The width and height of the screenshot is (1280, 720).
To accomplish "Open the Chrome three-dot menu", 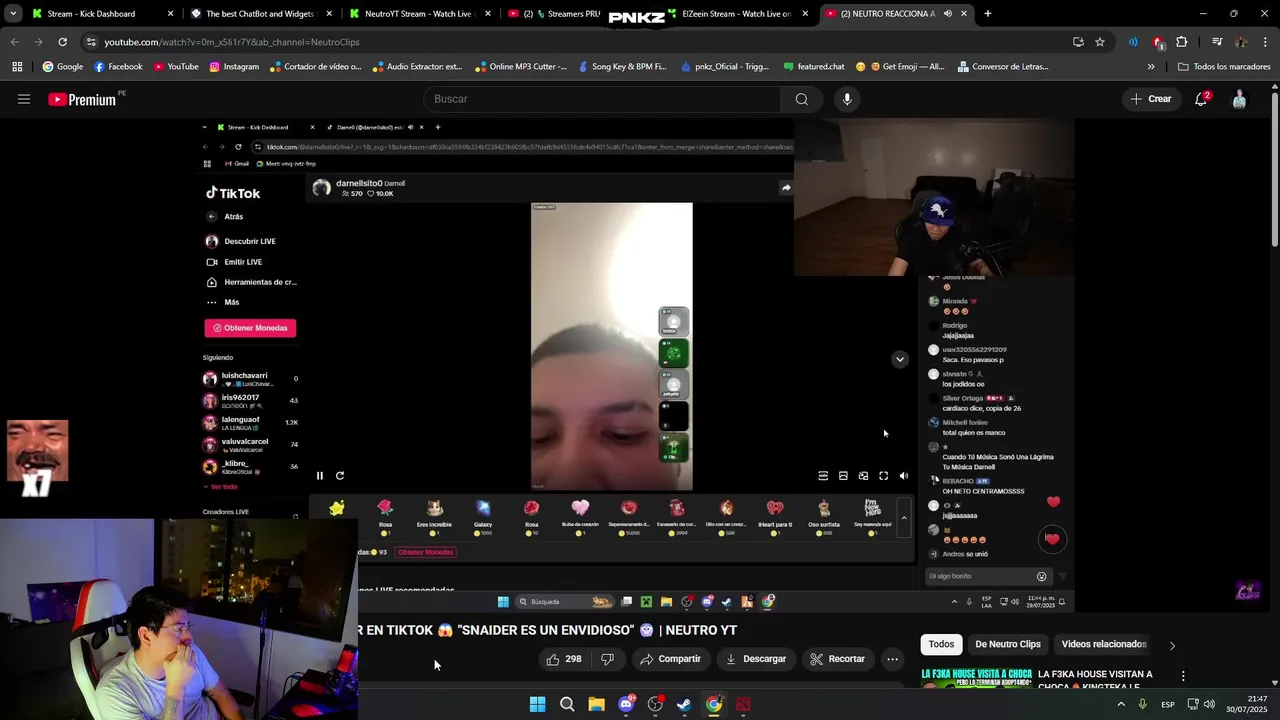I will tap(1265, 42).
